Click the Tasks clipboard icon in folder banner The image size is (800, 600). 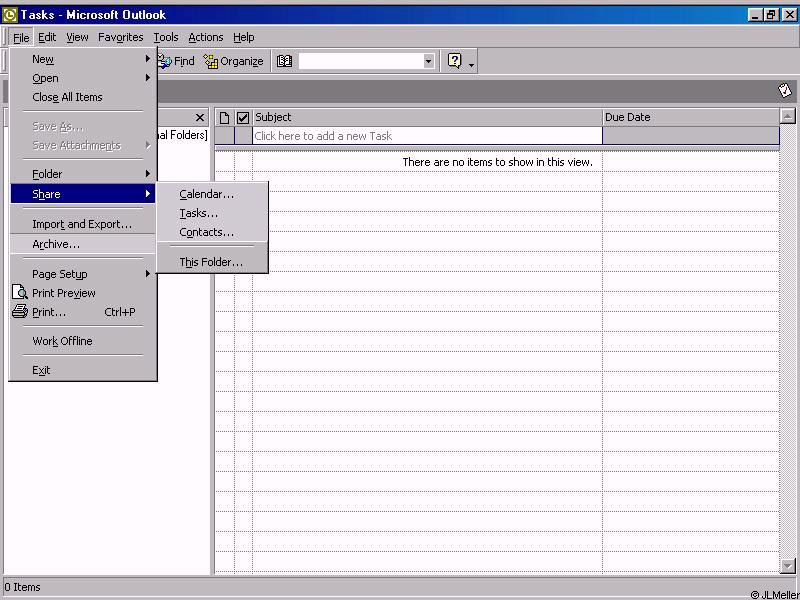[x=785, y=90]
